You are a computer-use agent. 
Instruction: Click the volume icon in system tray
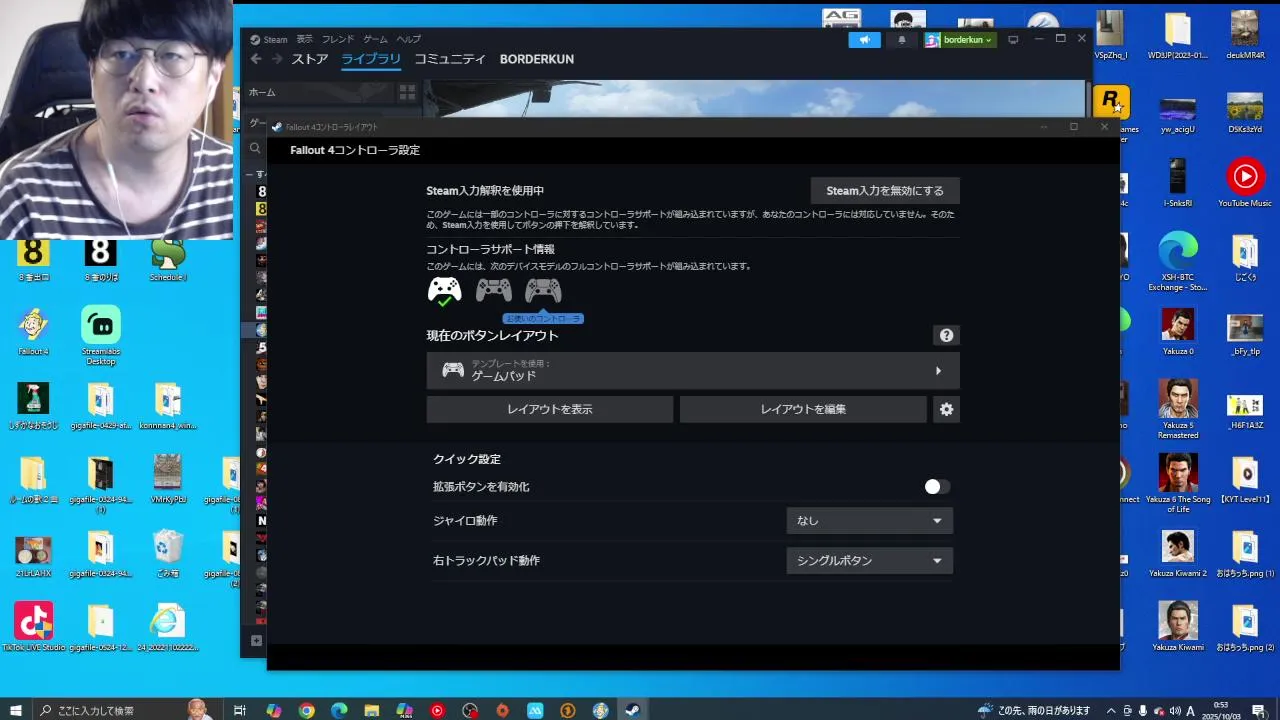(x=1175, y=710)
